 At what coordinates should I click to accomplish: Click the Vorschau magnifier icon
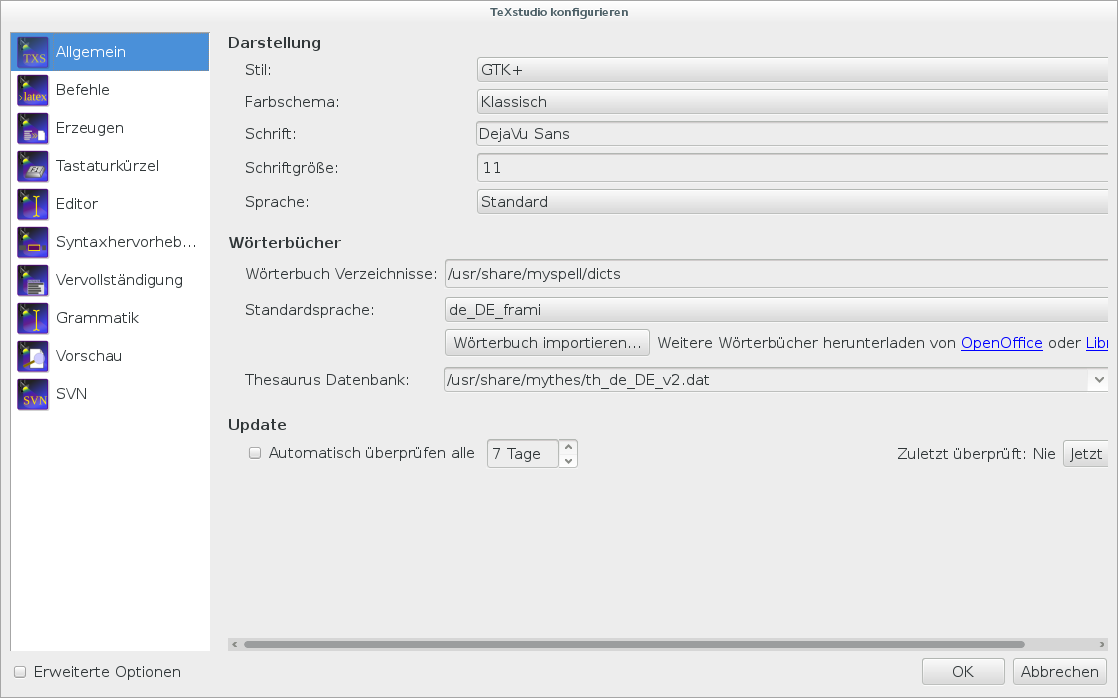click(33, 356)
